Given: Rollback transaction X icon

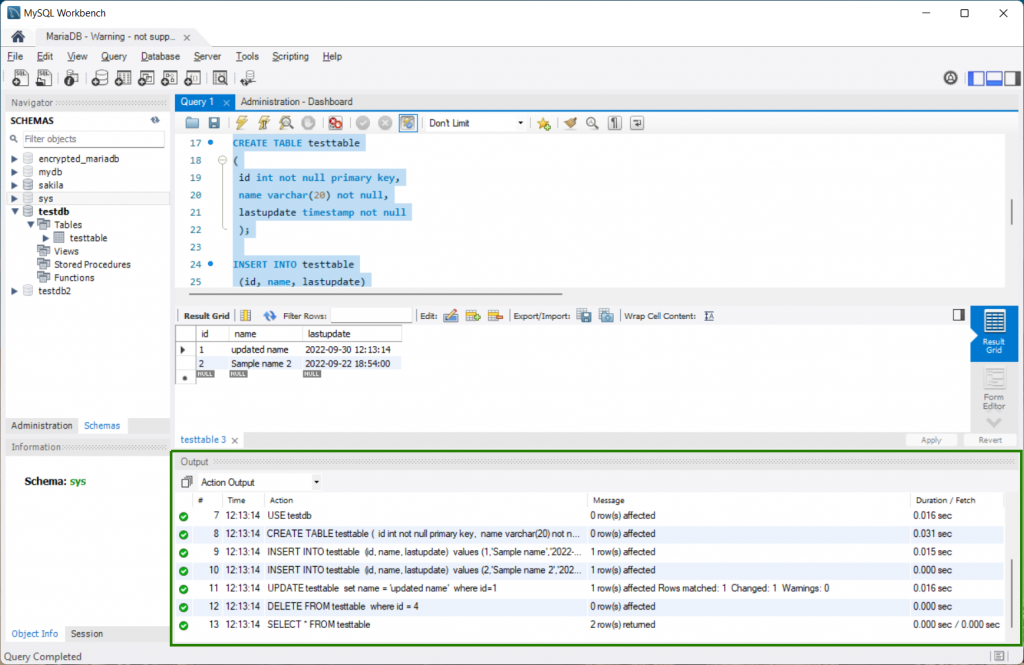Looking at the screenshot, I should (x=385, y=123).
